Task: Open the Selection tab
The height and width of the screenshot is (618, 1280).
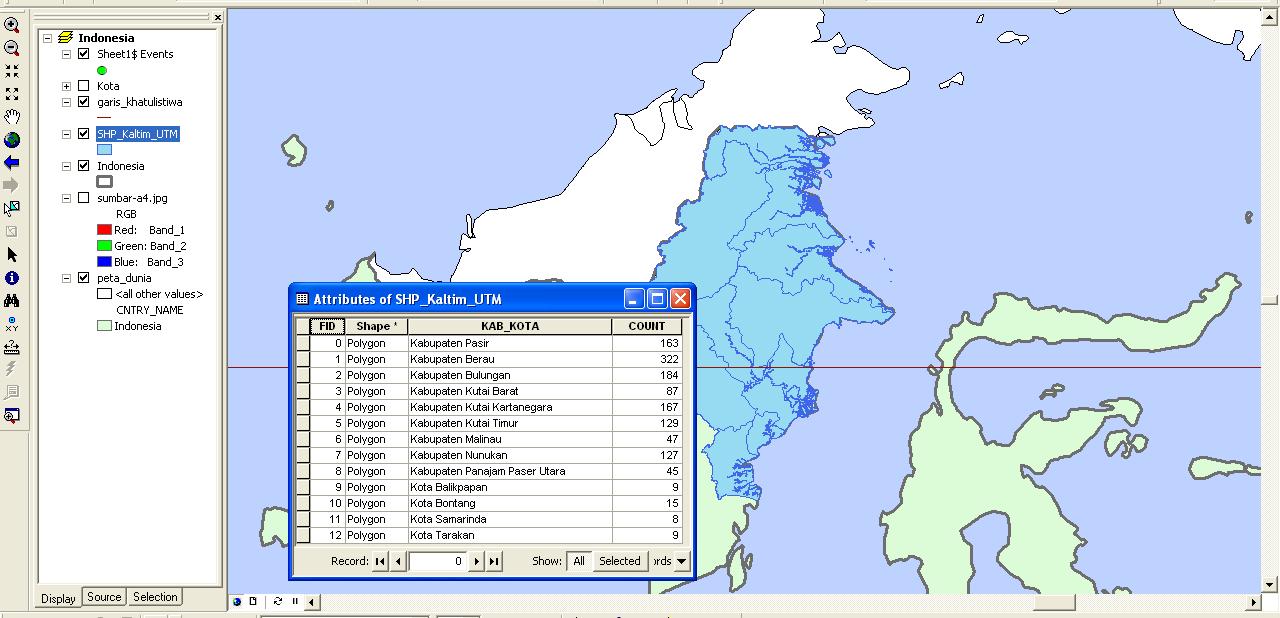Action: (x=155, y=597)
